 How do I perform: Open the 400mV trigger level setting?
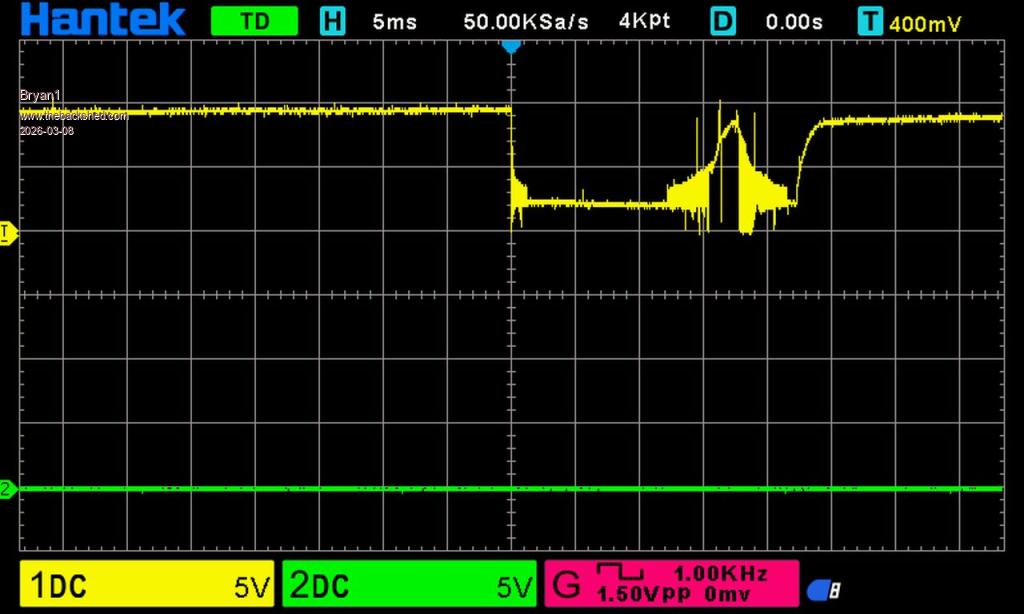coord(925,23)
